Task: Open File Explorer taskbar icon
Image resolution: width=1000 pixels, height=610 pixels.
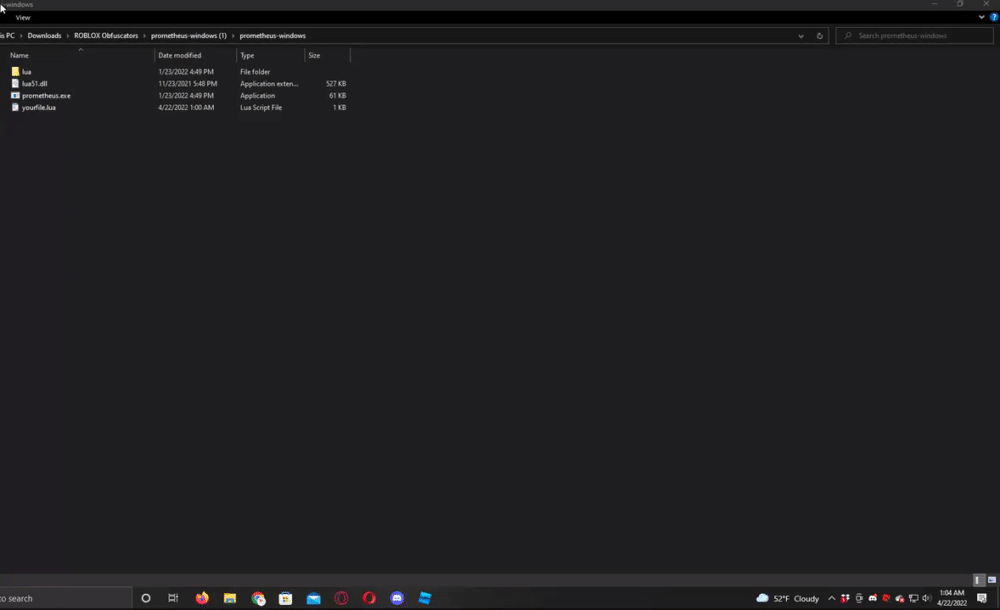Action: tap(230, 599)
